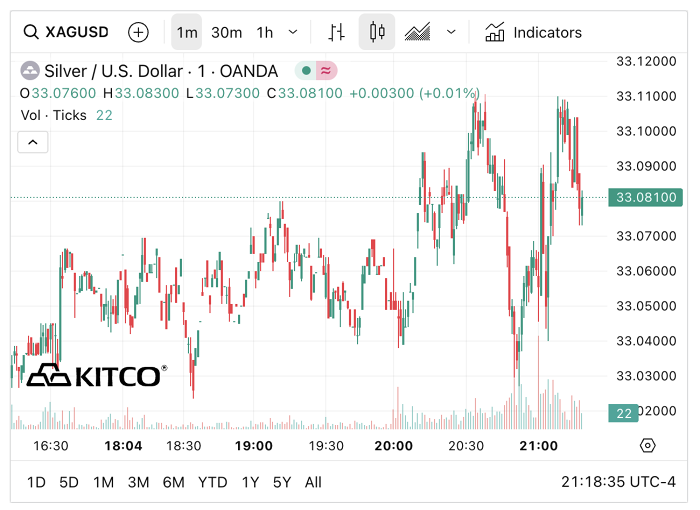700x510 pixels.
Task: Click the 19:00 time axis label
Action: click(x=254, y=446)
